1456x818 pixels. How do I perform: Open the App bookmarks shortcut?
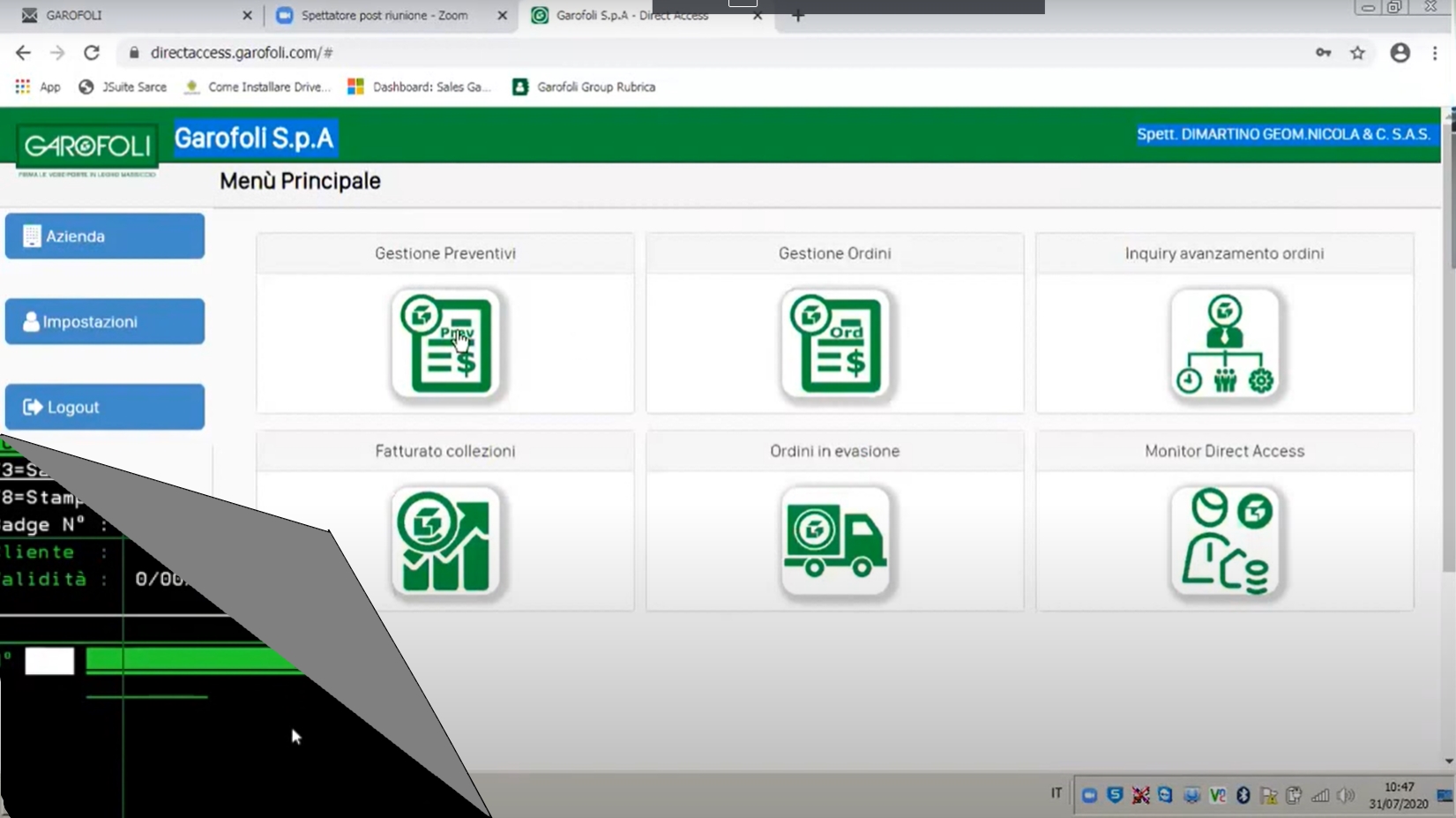[38, 86]
